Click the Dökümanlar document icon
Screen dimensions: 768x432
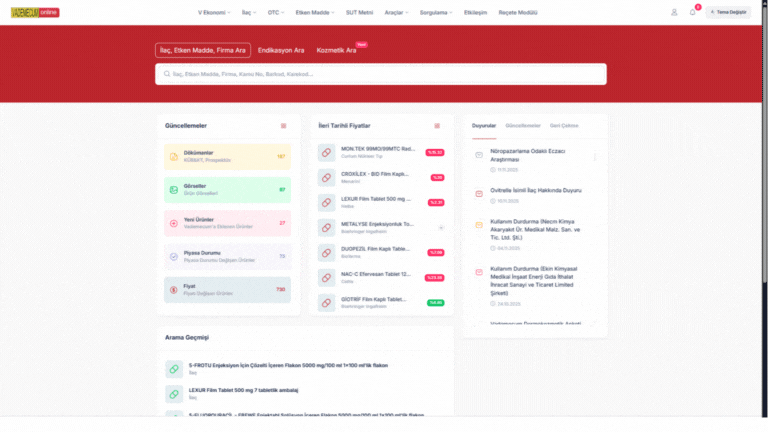pyautogui.click(x=173, y=156)
